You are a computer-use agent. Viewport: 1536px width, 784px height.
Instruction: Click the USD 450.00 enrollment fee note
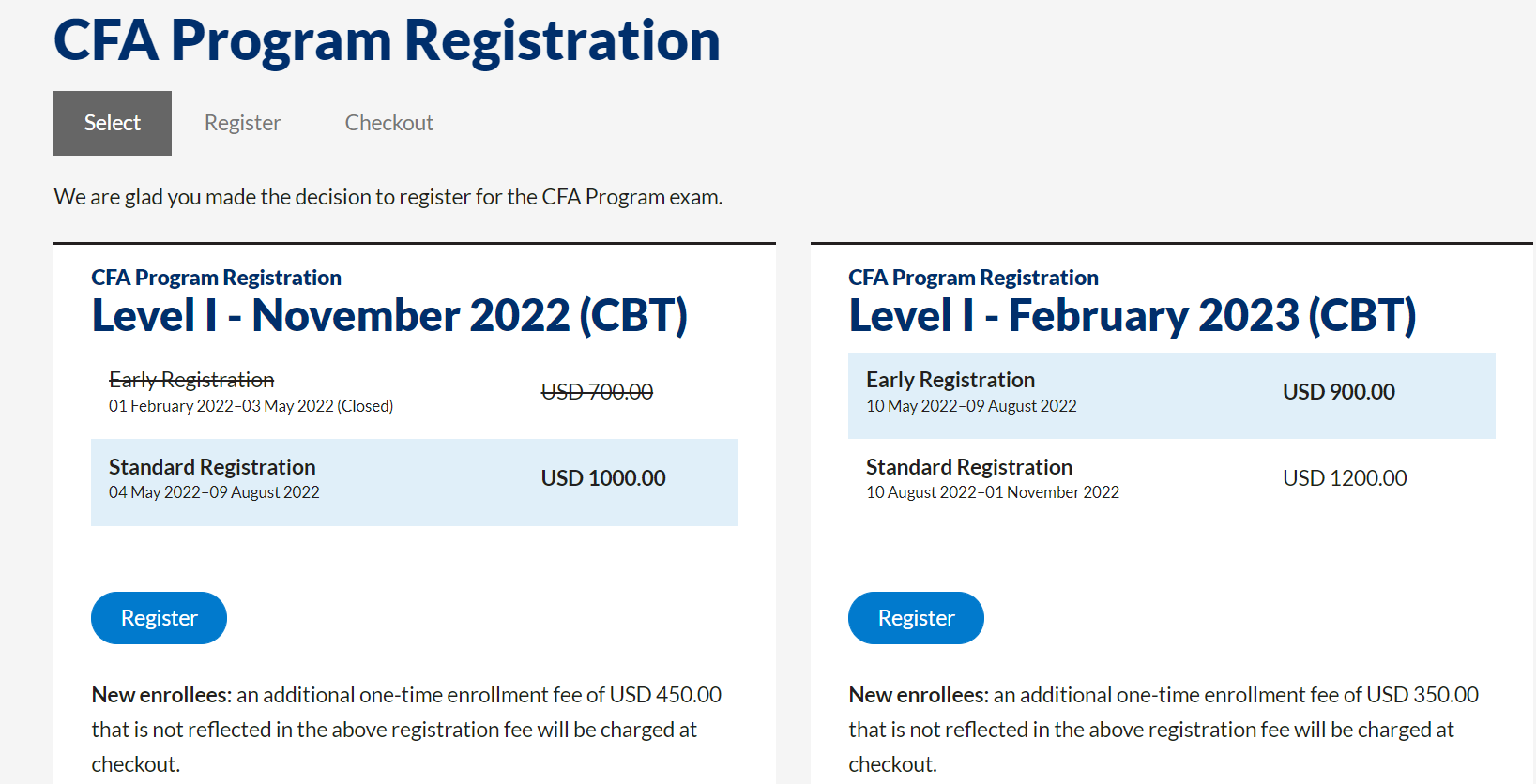pyautogui.click(x=406, y=729)
